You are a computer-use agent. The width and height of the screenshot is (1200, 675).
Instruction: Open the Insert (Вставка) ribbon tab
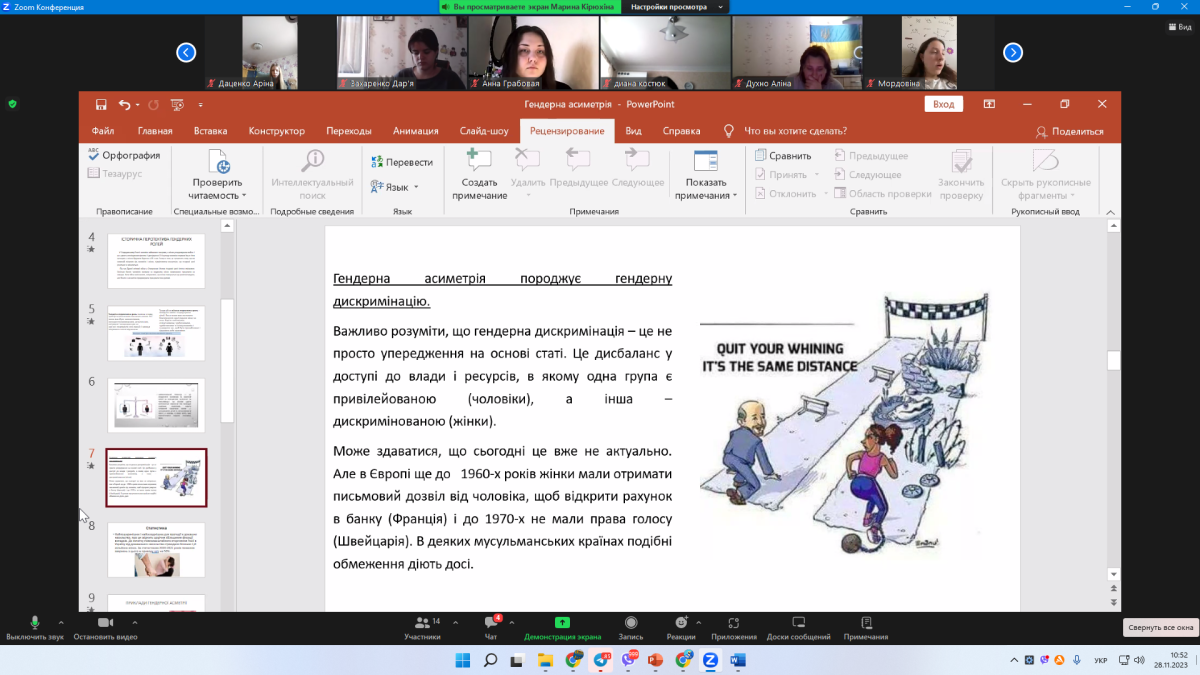point(210,131)
